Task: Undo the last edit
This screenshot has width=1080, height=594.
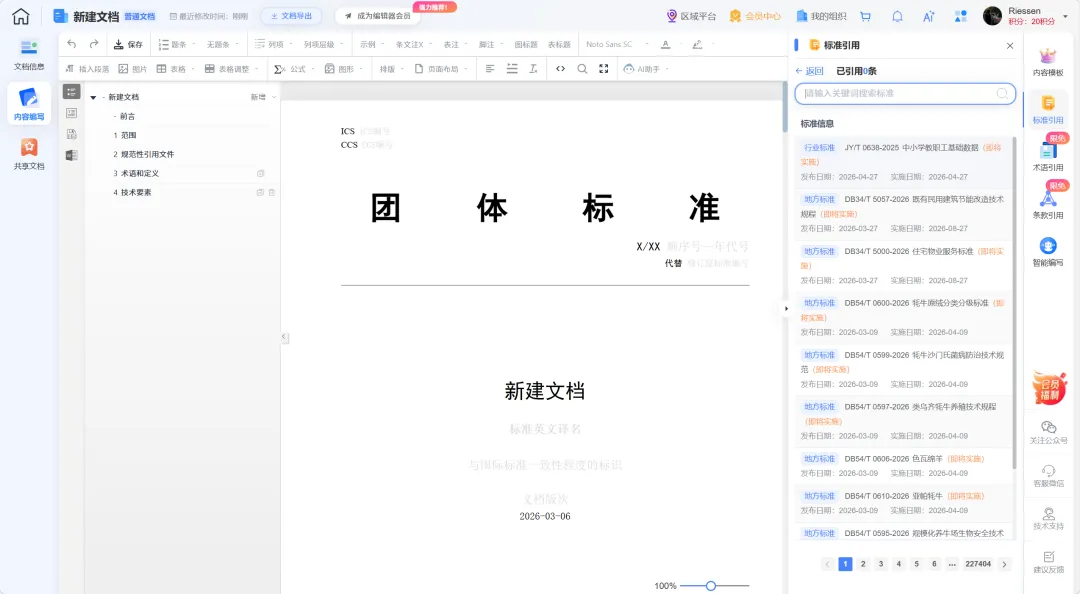Action: (x=72, y=44)
